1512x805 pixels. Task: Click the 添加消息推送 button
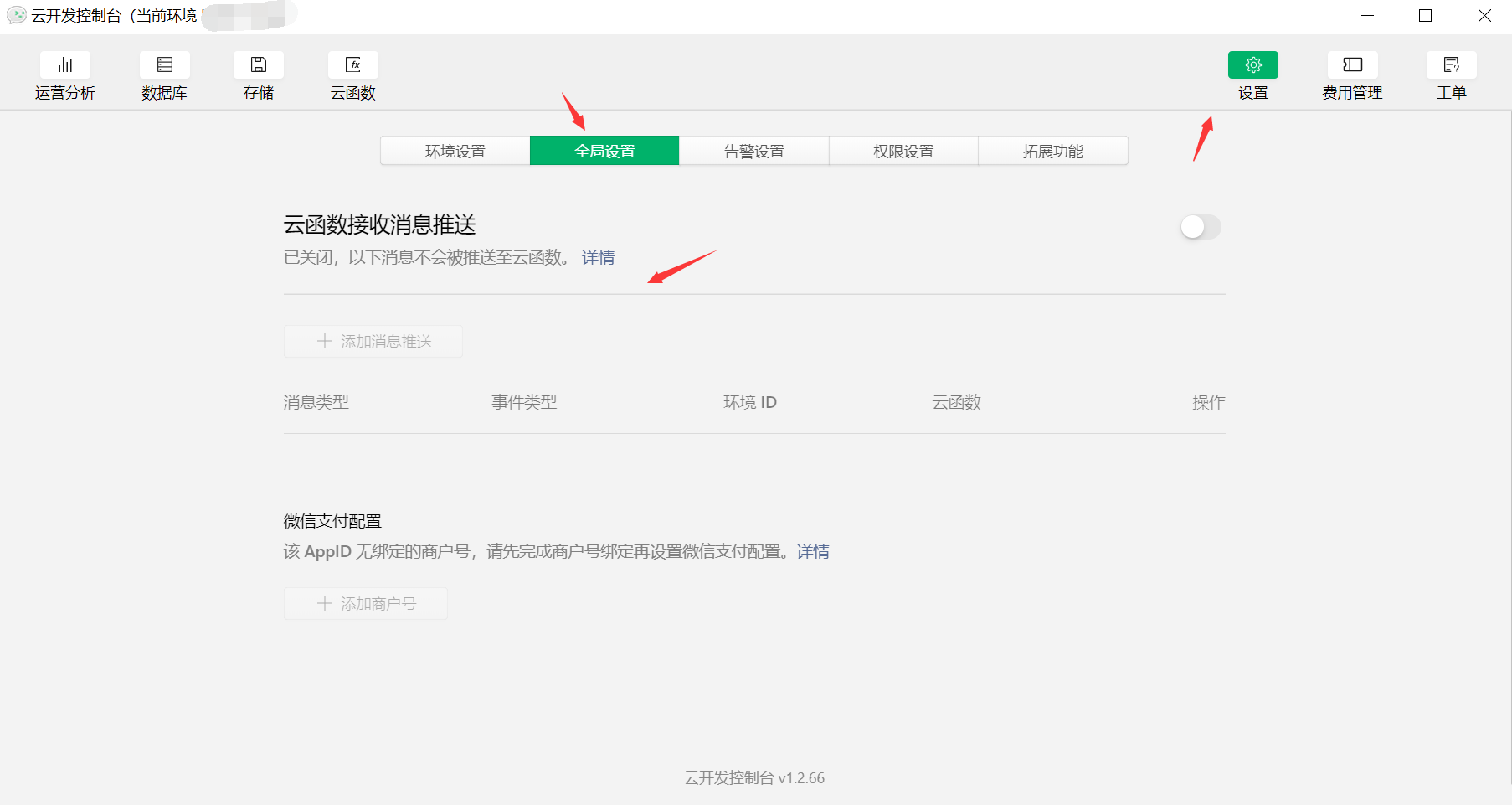pos(373,342)
